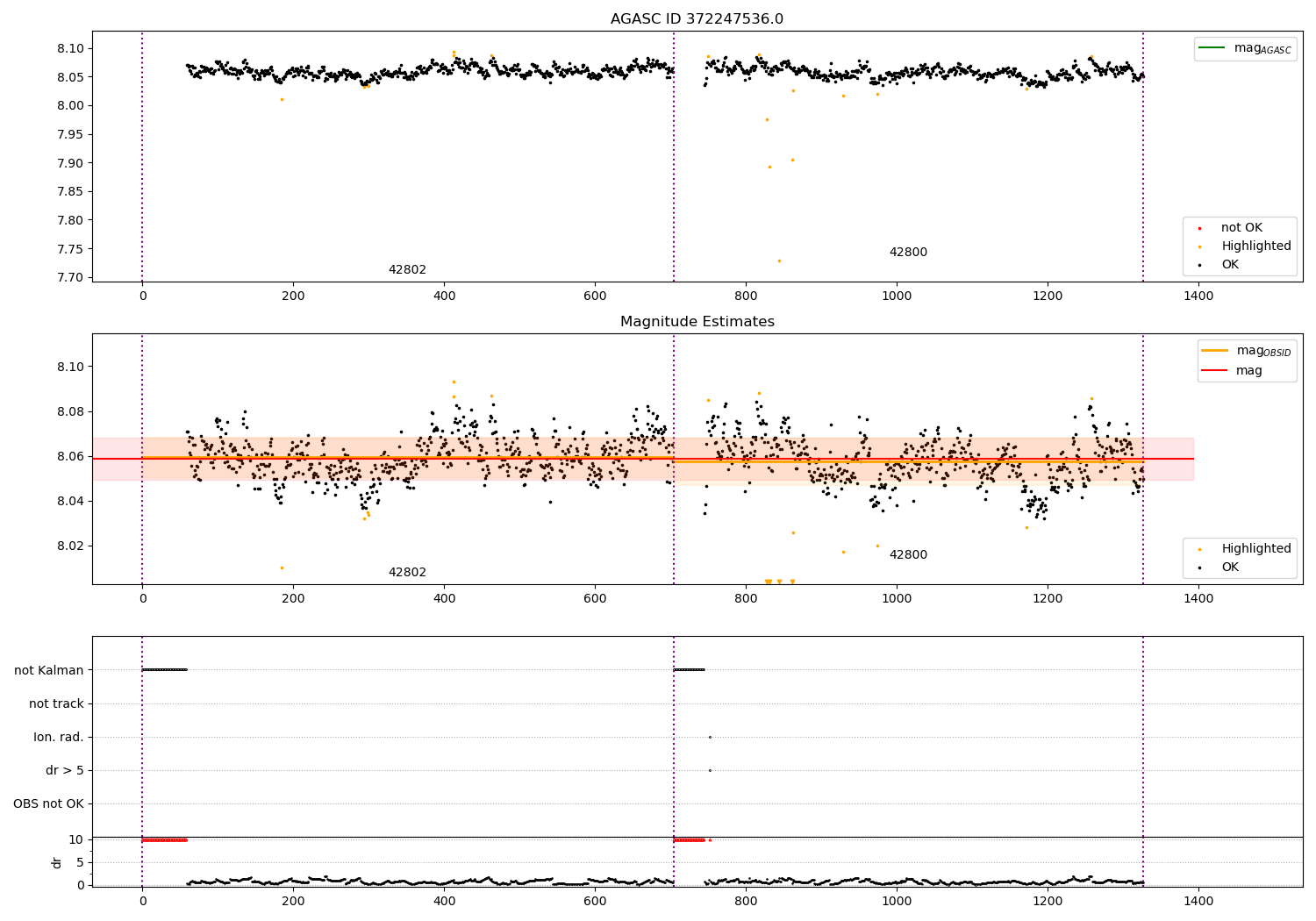
Task: Click the 7.95 tick on top panel
Action: (70, 135)
